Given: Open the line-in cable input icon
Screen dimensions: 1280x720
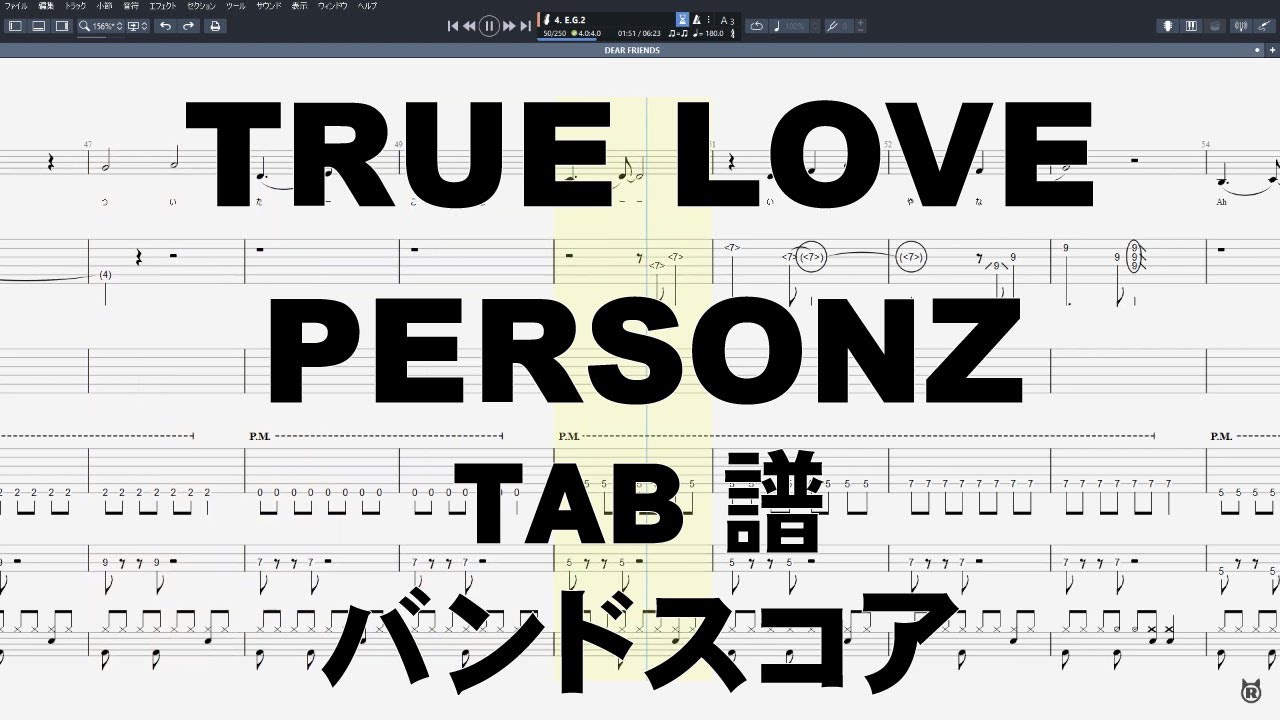Looking at the screenshot, I should 1266,26.
